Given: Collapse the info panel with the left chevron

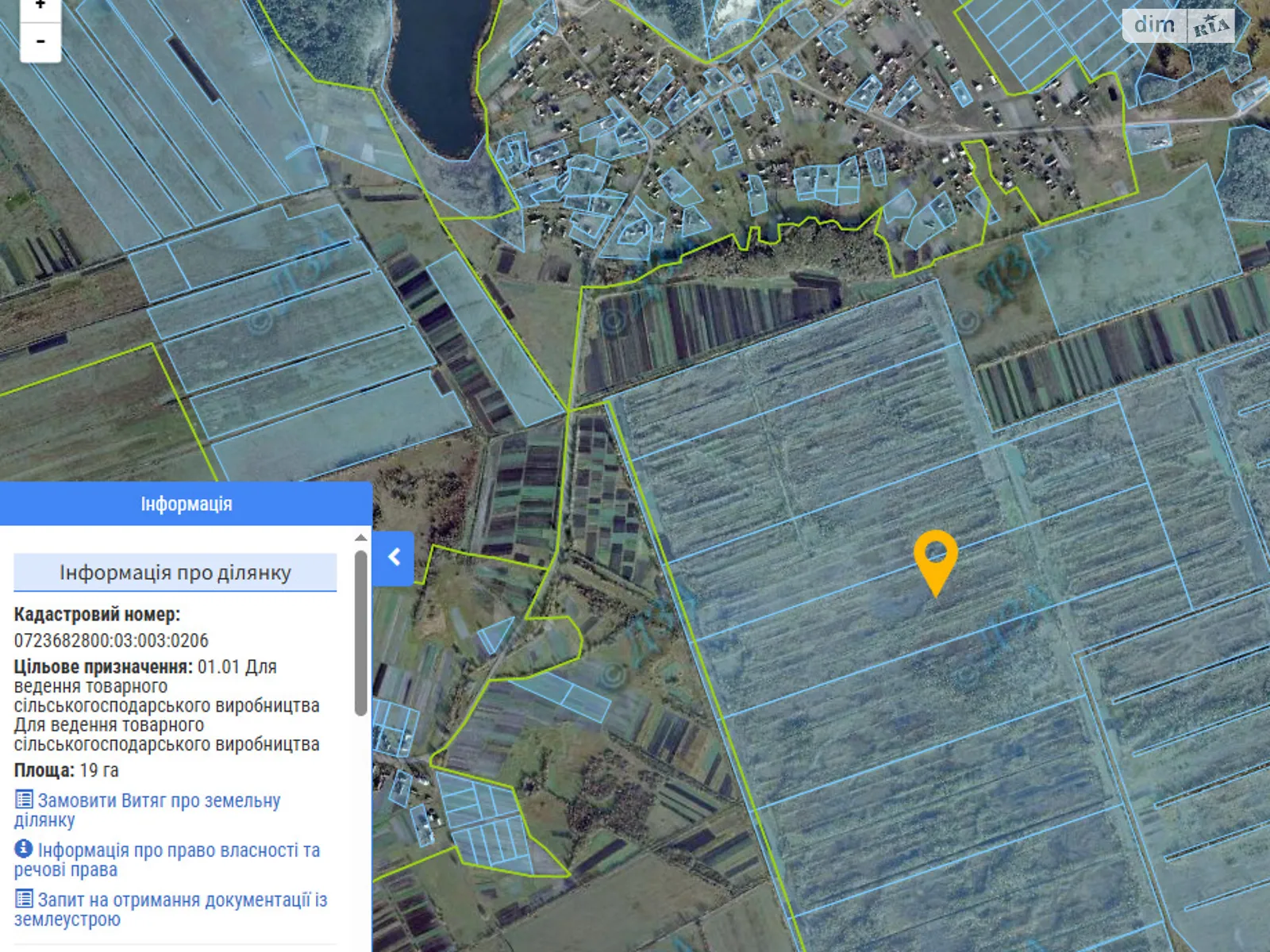Looking at the screenshot, I should click(394, 558).
